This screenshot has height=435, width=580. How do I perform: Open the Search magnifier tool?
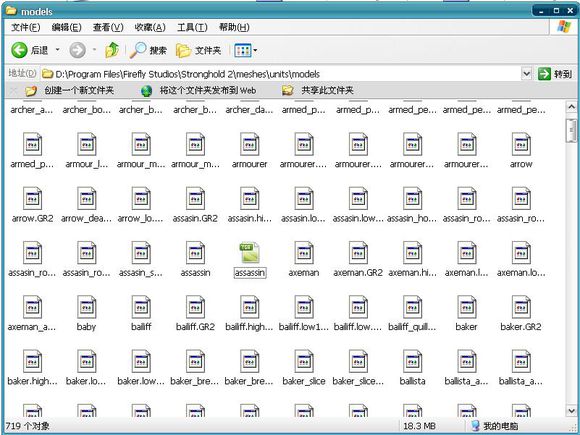point(148,50)
